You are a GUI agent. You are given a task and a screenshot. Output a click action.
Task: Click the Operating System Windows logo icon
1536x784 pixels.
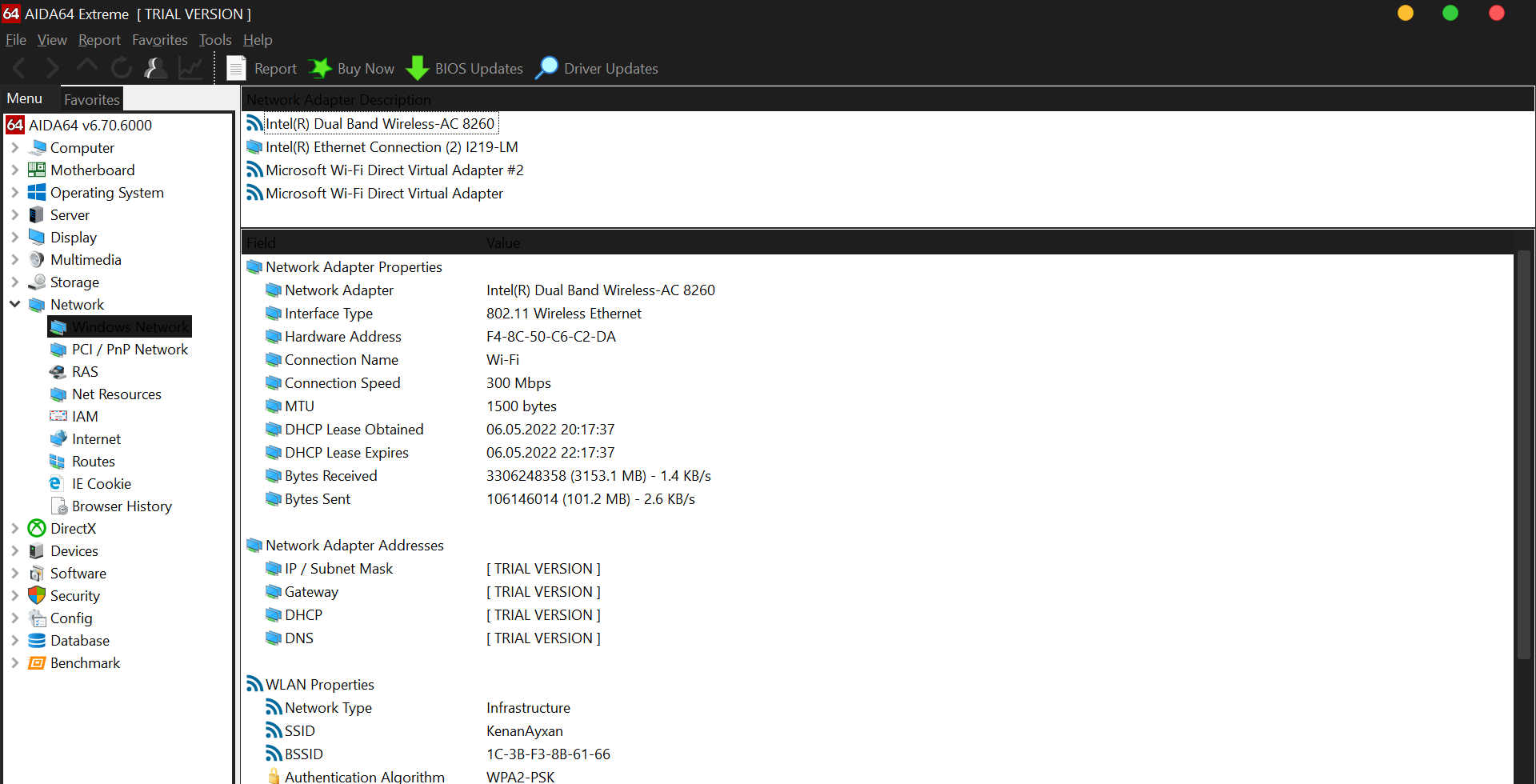click(37, 192)
